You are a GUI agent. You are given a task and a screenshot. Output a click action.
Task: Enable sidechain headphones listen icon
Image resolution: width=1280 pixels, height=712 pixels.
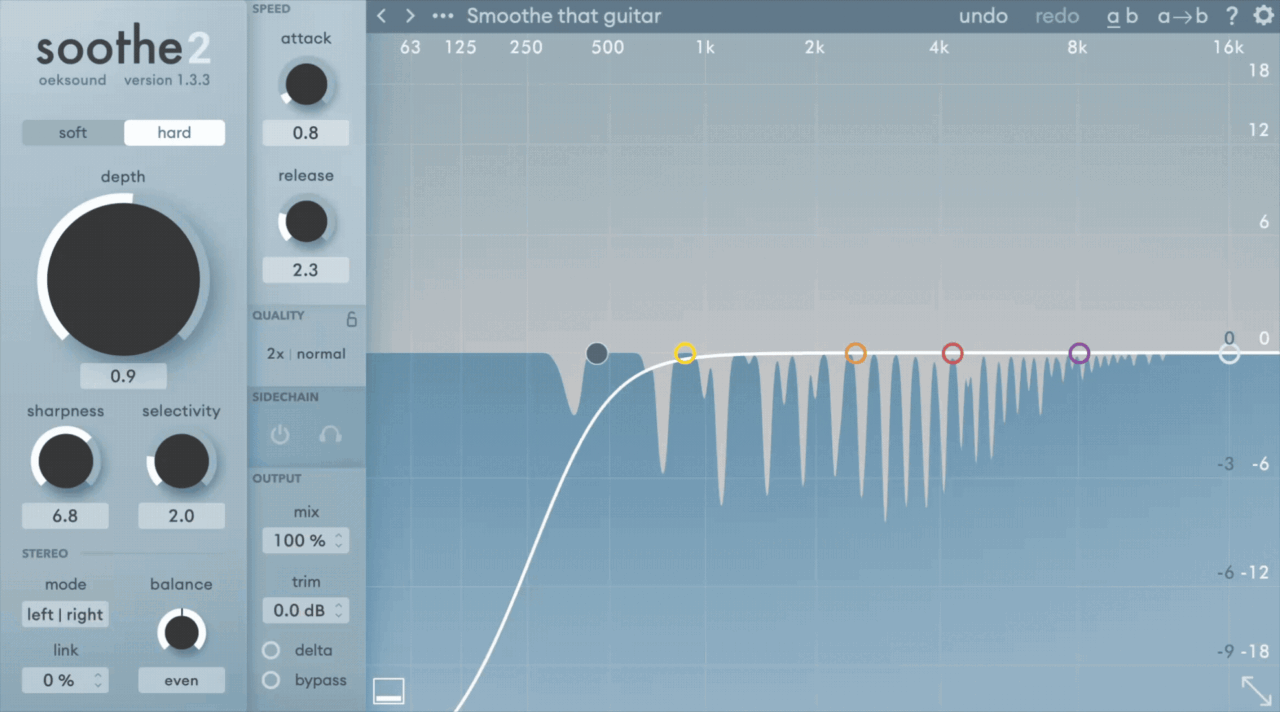click(x=330, y=435)
